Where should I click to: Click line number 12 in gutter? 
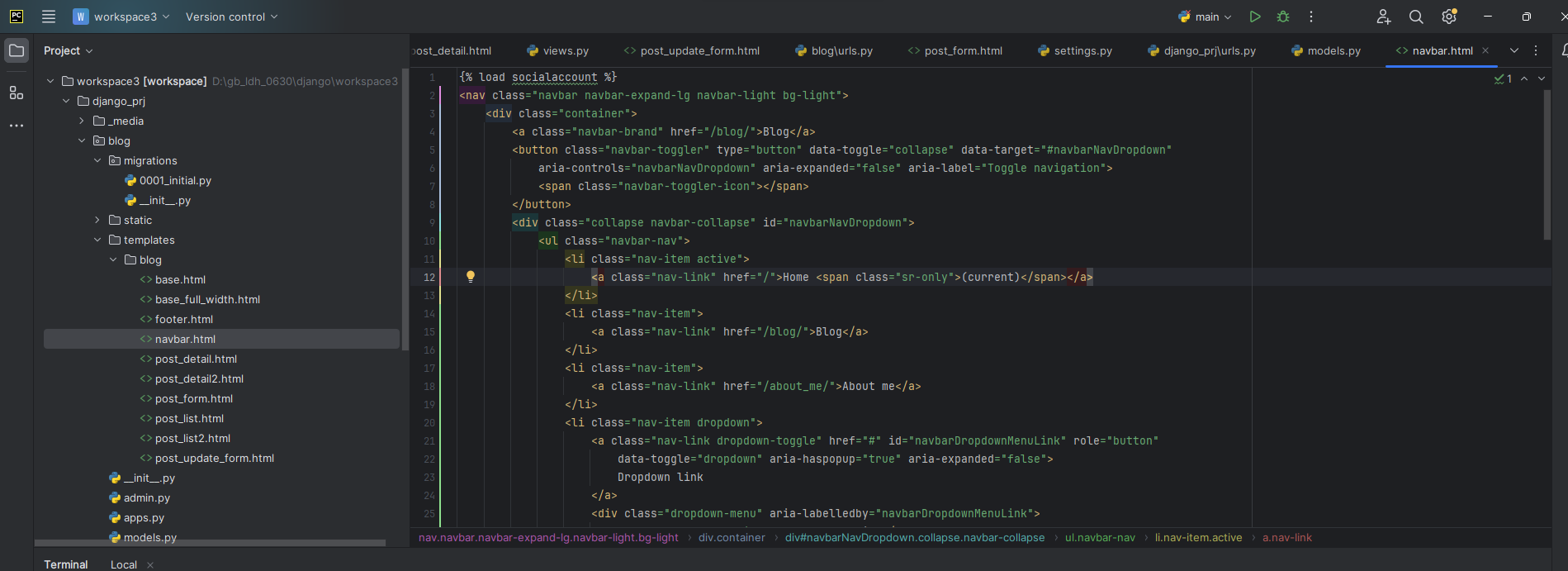429,277
